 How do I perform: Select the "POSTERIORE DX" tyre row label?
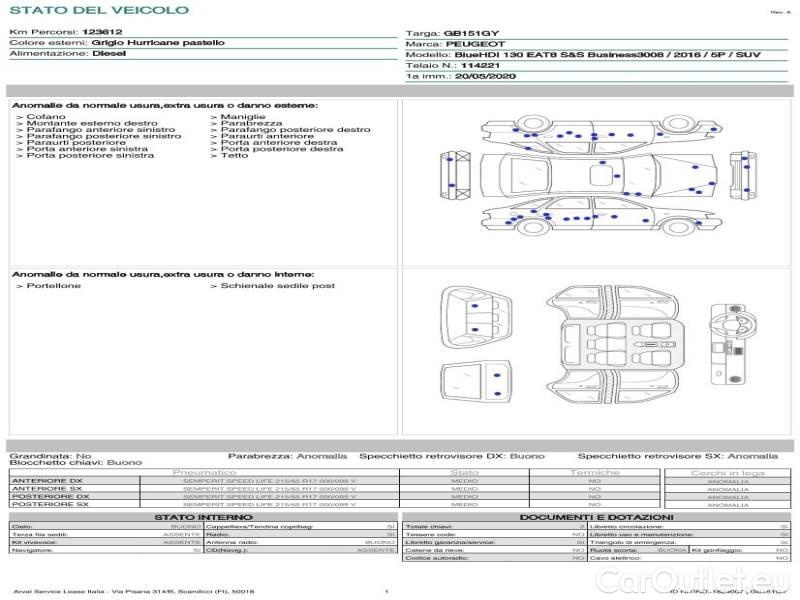pyautogui.click(x=51, y=496)
